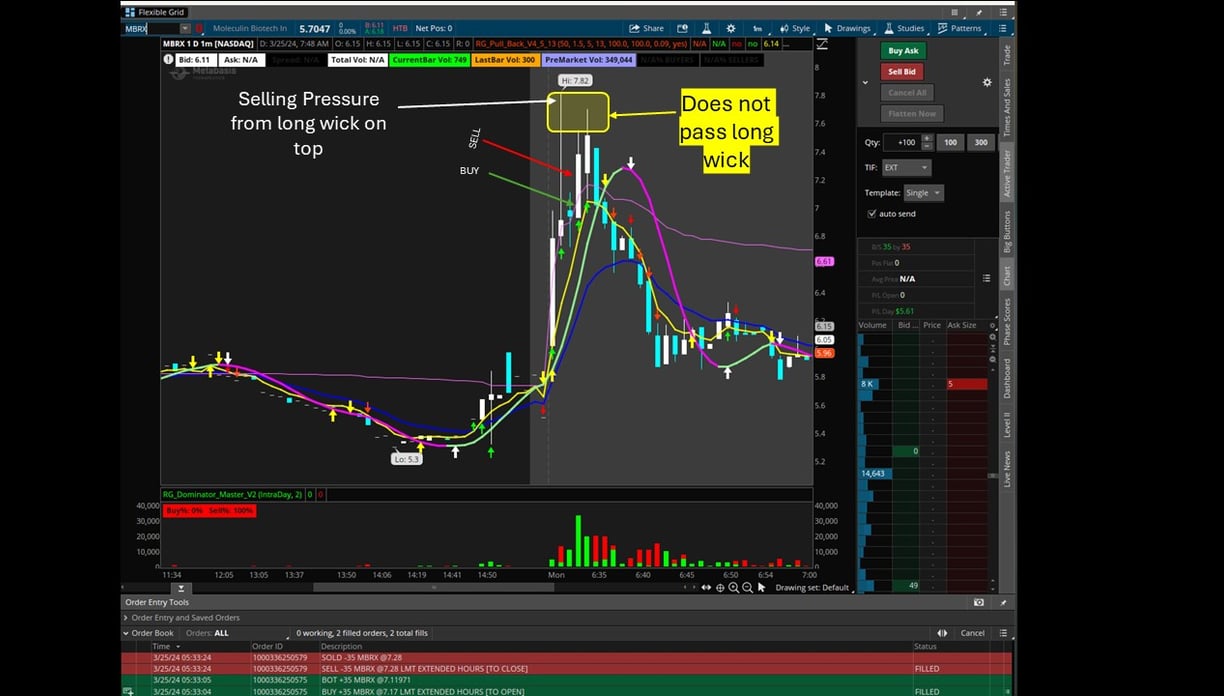This screenshot has width=1224, height=696.
Task: Open the TIF EXT dropdown
Action: coord(907,168)
